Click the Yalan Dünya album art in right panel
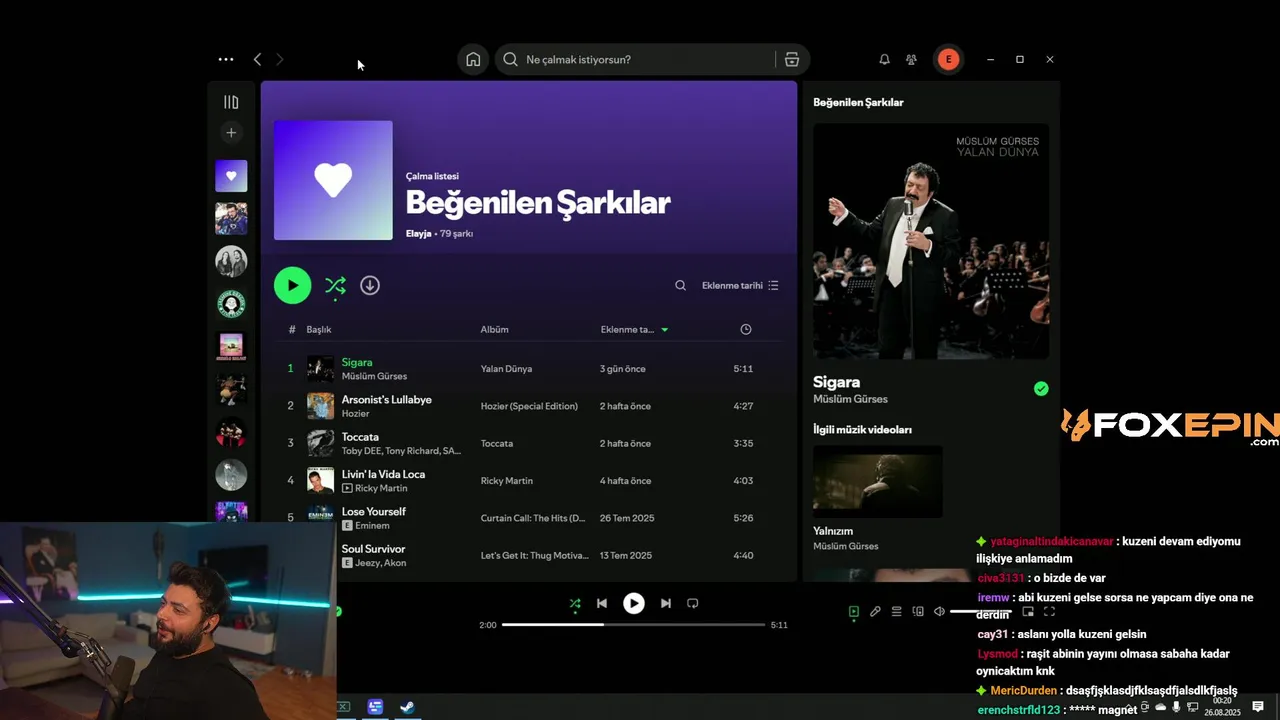This screenshot has height=720, width=1280. 931,241
